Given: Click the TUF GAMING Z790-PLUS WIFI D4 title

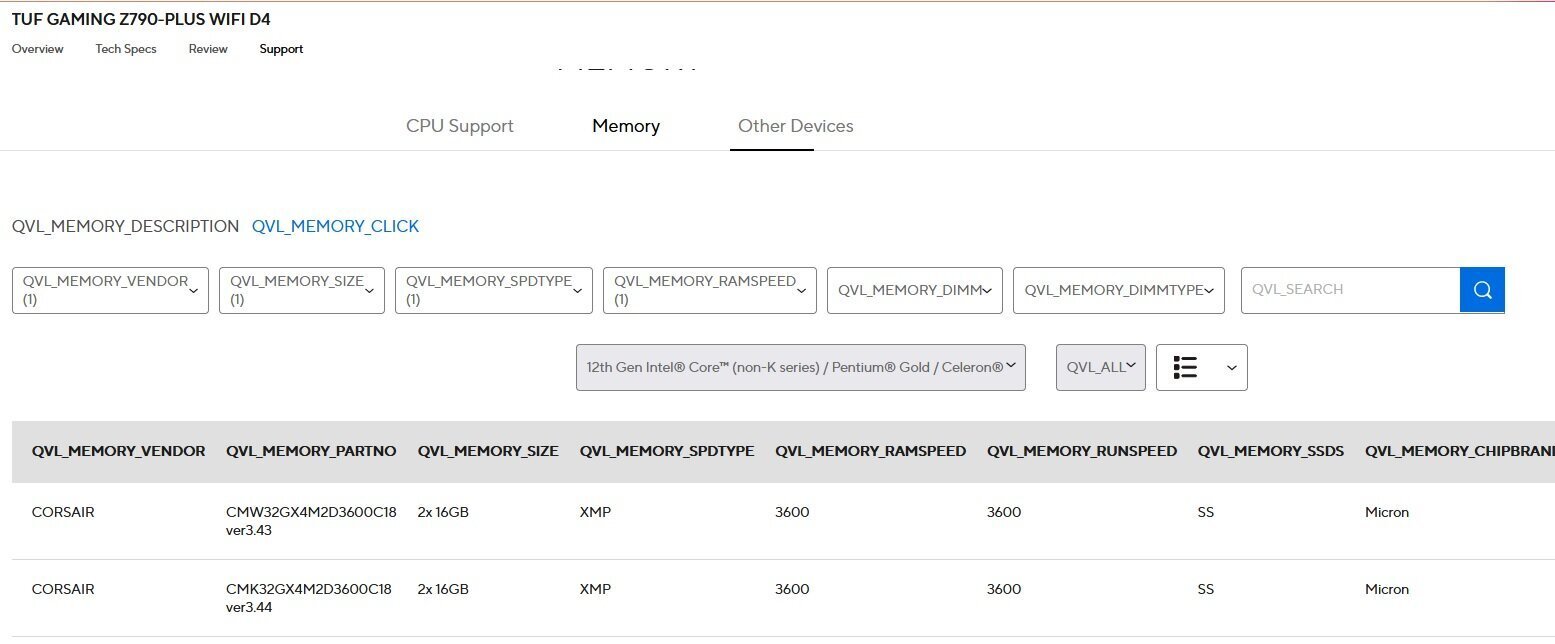Looking at the screenshot, I should [x=141, y=19].
